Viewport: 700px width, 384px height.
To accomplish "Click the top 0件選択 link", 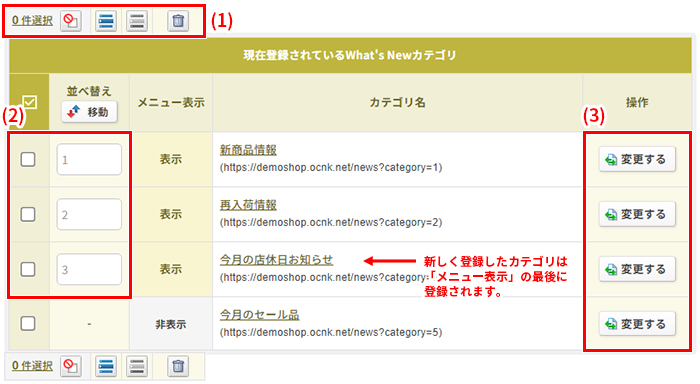I will click(32, 21).
